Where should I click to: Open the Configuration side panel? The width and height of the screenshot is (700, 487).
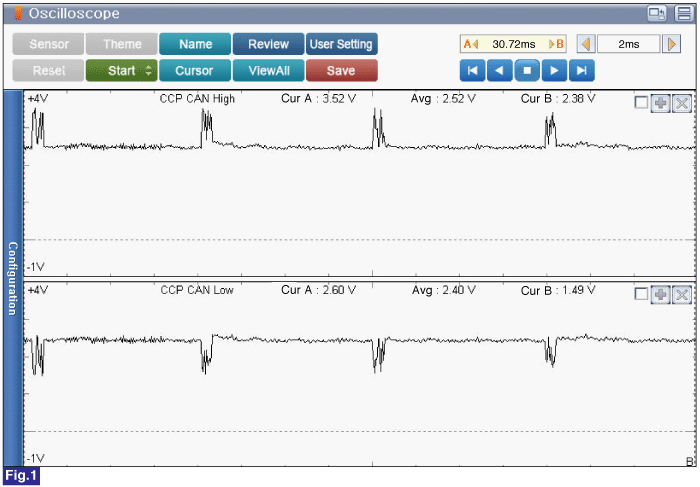pyautogui.click(x=13, y=278)
